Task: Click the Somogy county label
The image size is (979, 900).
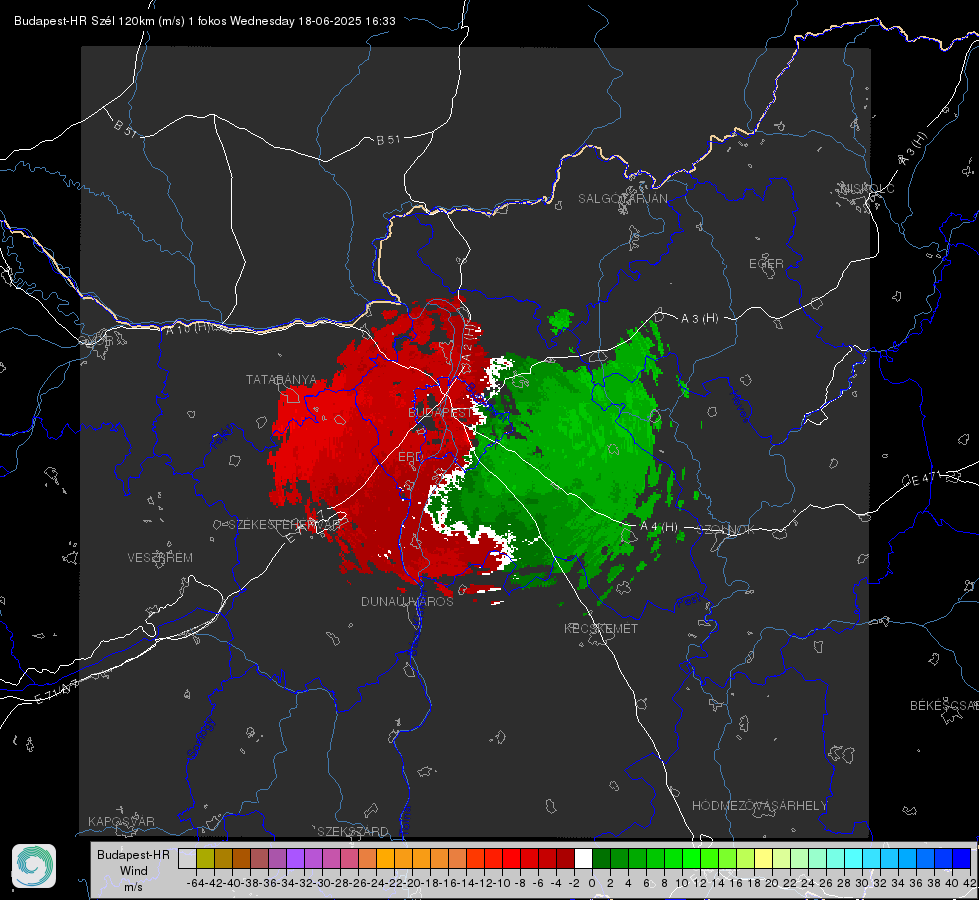Action: pyautogui.click(x=201, y=739)
